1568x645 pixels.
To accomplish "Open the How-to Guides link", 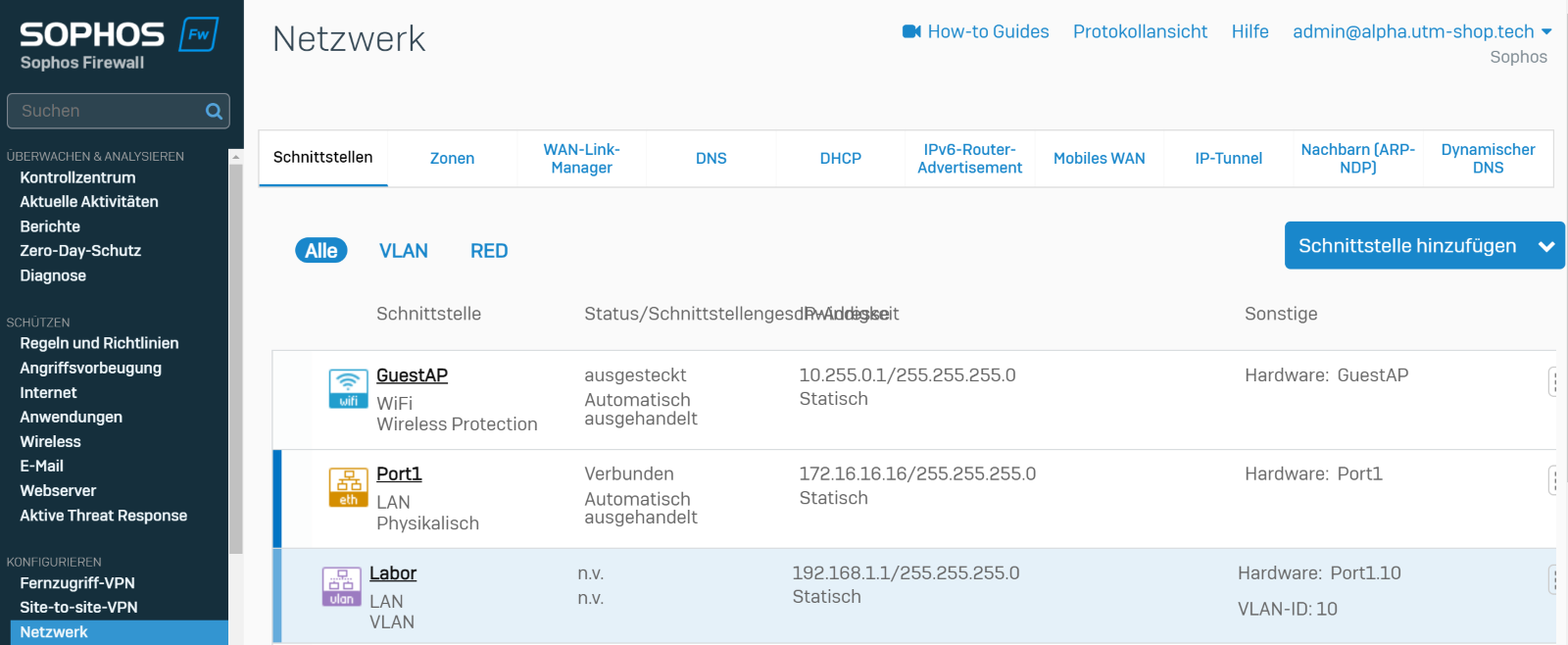I will [988, 31].
